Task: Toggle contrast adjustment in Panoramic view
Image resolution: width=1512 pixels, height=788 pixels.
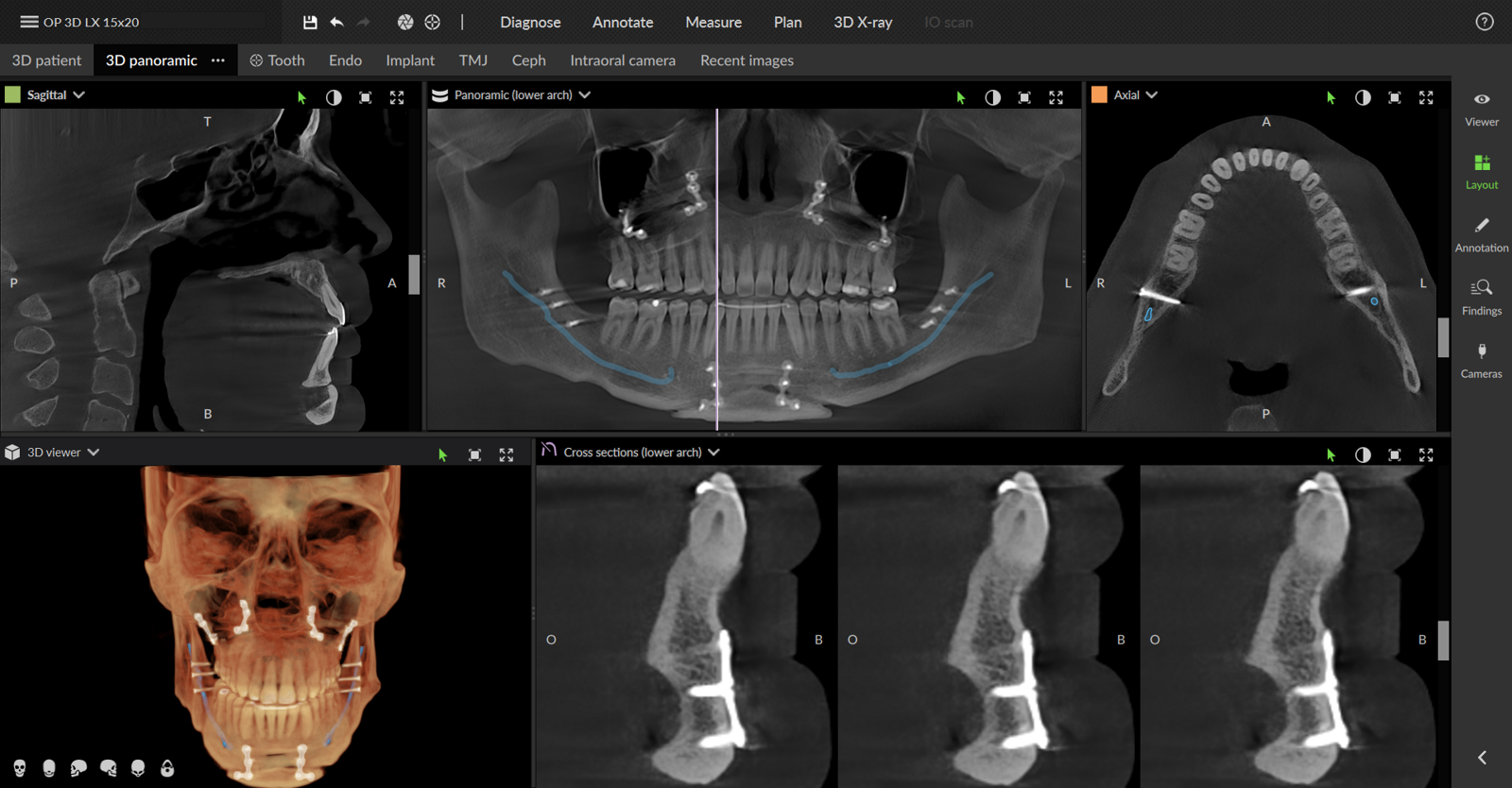Action: click(992, 97)
